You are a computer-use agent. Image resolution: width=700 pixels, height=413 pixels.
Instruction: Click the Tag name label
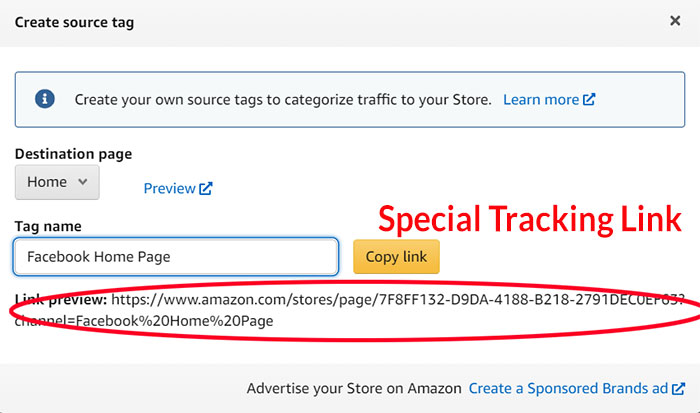48,226
